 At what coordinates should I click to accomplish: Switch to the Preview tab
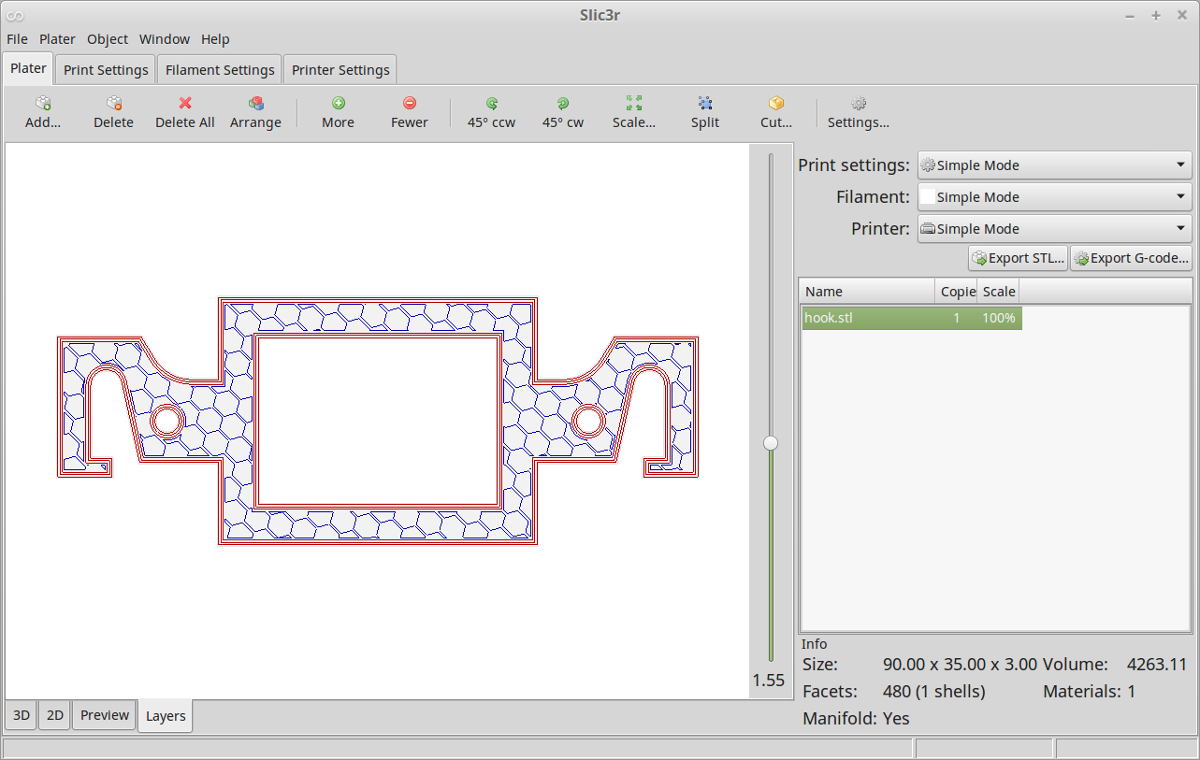point(105,715)
